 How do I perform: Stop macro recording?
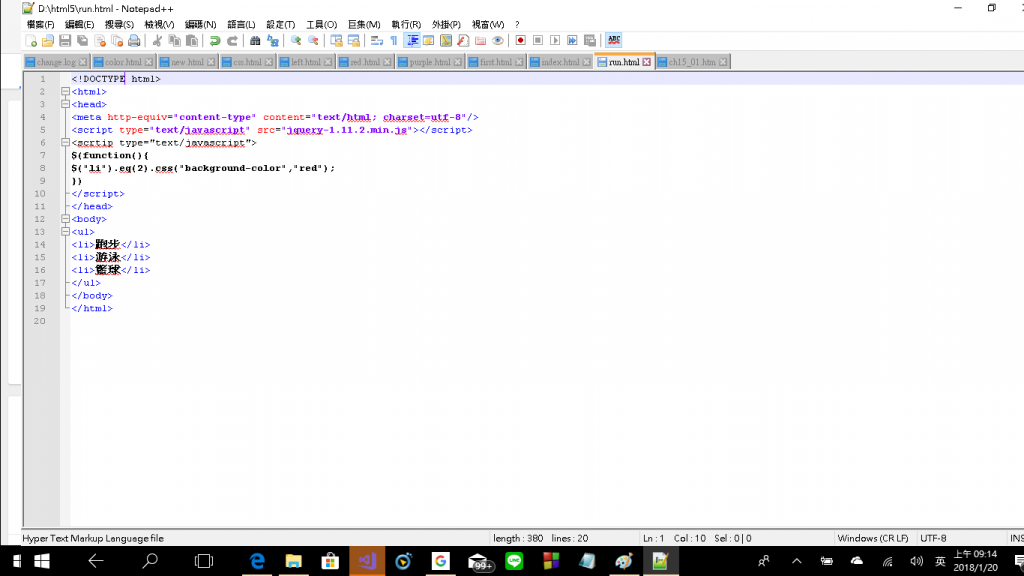tap(537, 40)
